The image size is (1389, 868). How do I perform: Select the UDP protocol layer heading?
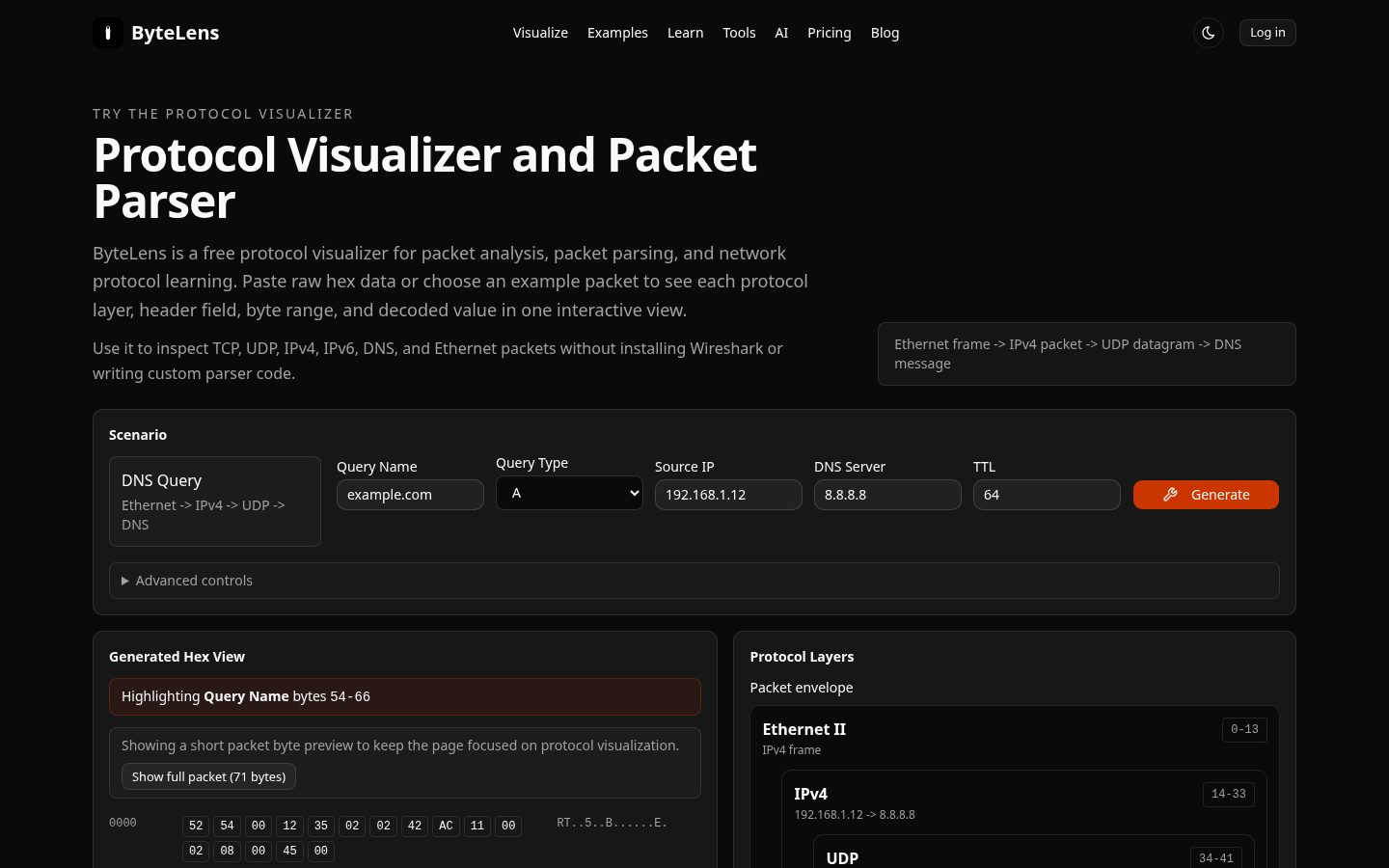(x=842, y=858)
